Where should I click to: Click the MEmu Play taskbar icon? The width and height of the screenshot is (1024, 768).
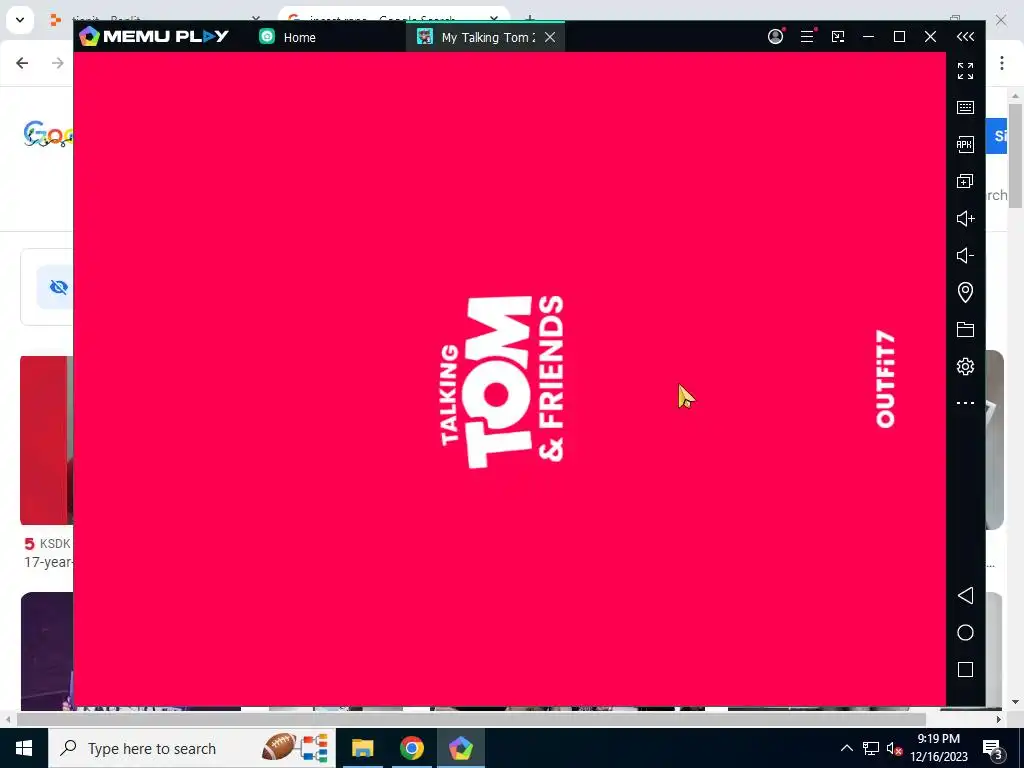pos(460,748)
